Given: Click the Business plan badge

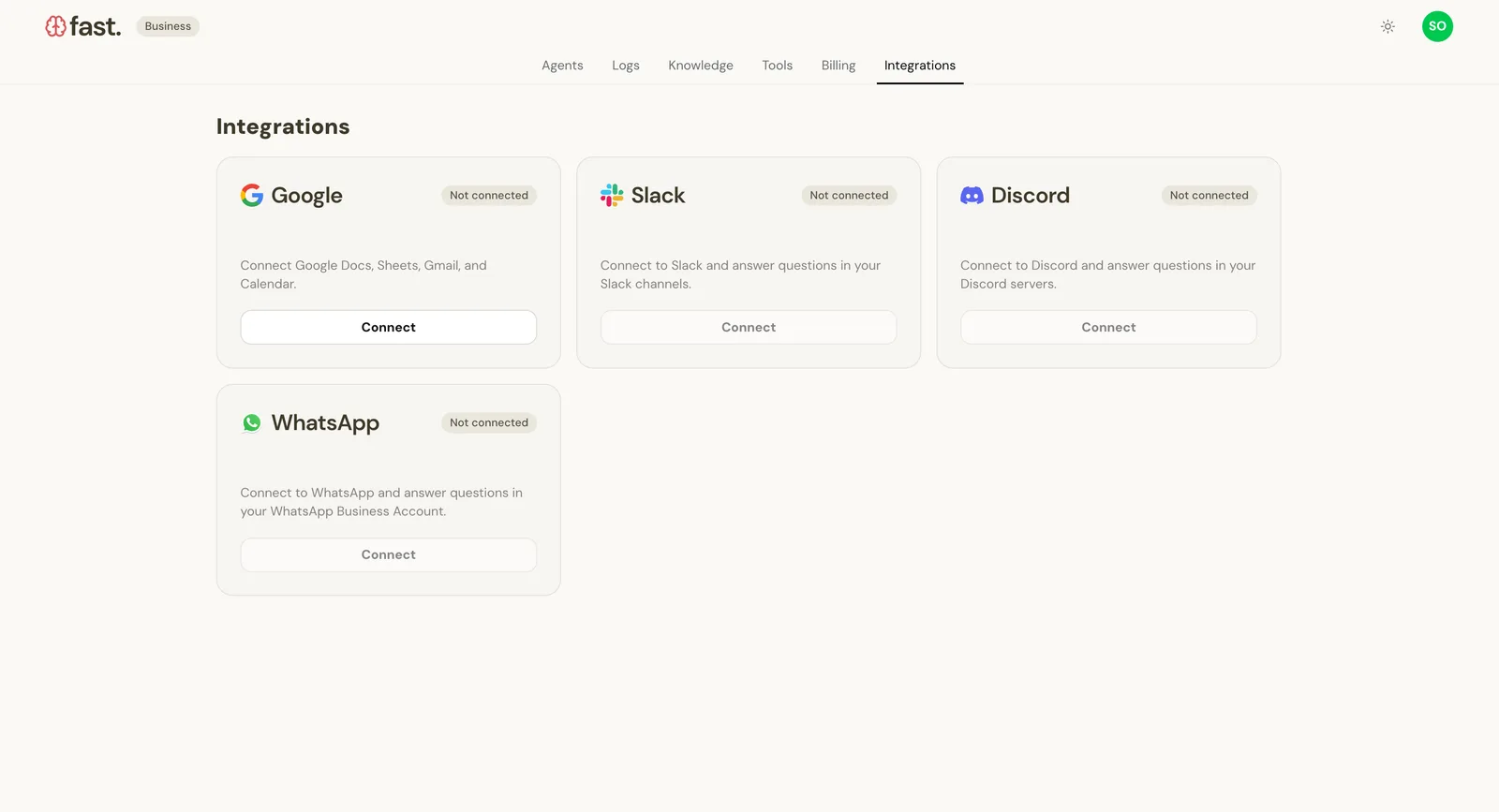Looking at the screenshot, I should point(168,26).
